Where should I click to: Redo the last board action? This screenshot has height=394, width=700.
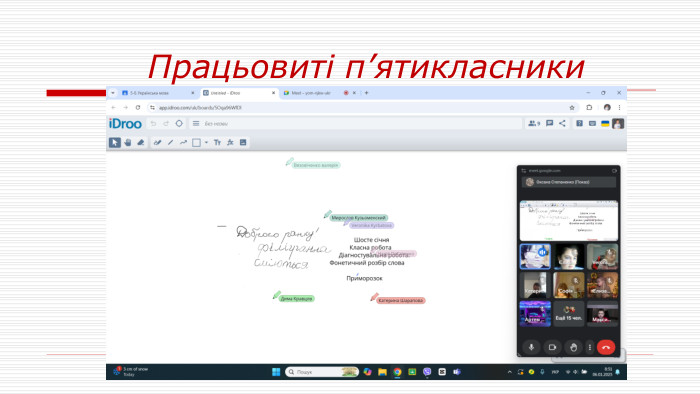click(166, 124)
